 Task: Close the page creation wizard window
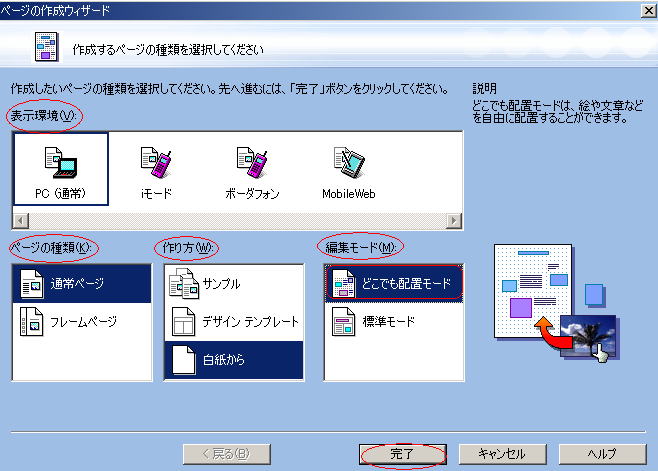click(x=645, y=10)
